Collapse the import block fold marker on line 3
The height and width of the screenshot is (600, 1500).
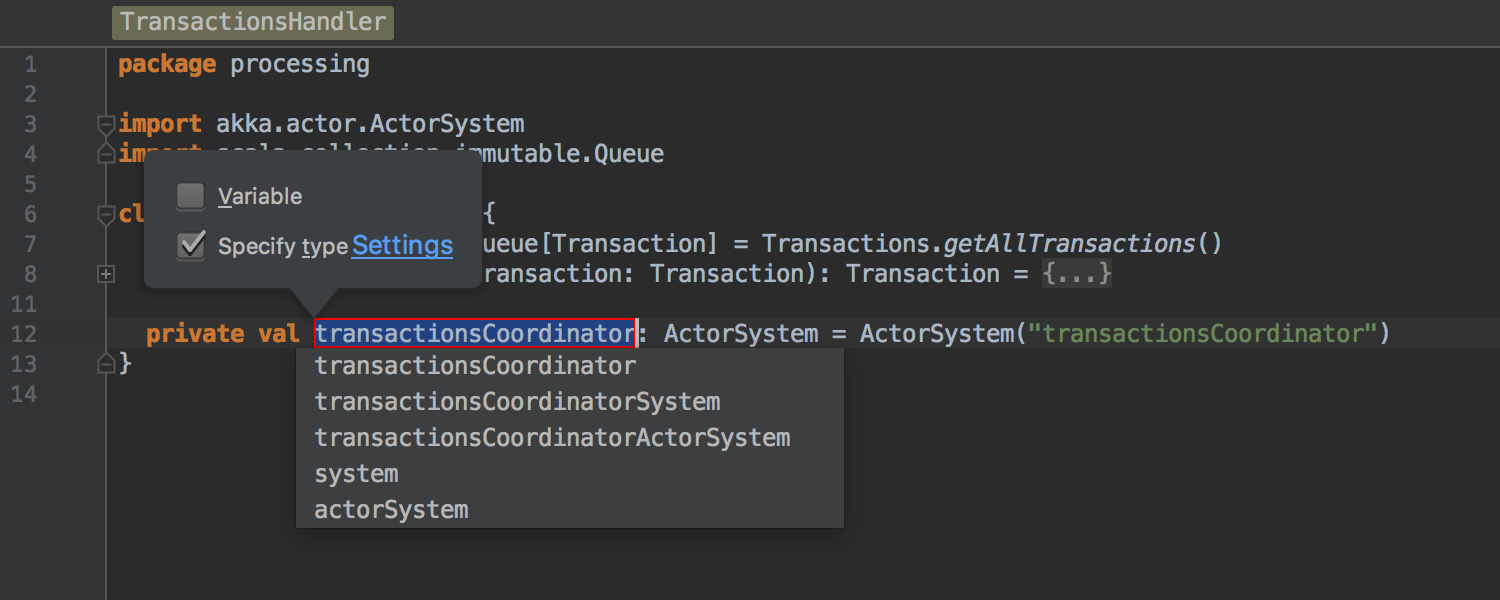106,125
